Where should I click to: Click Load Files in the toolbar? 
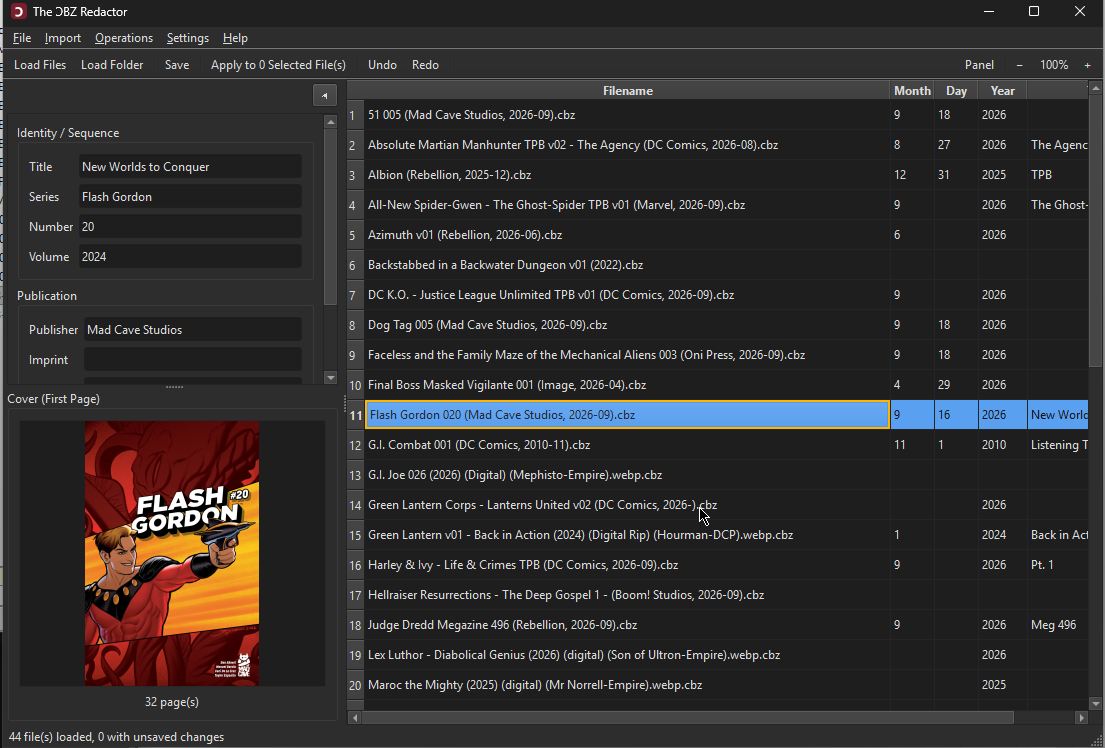click(40, 65)
